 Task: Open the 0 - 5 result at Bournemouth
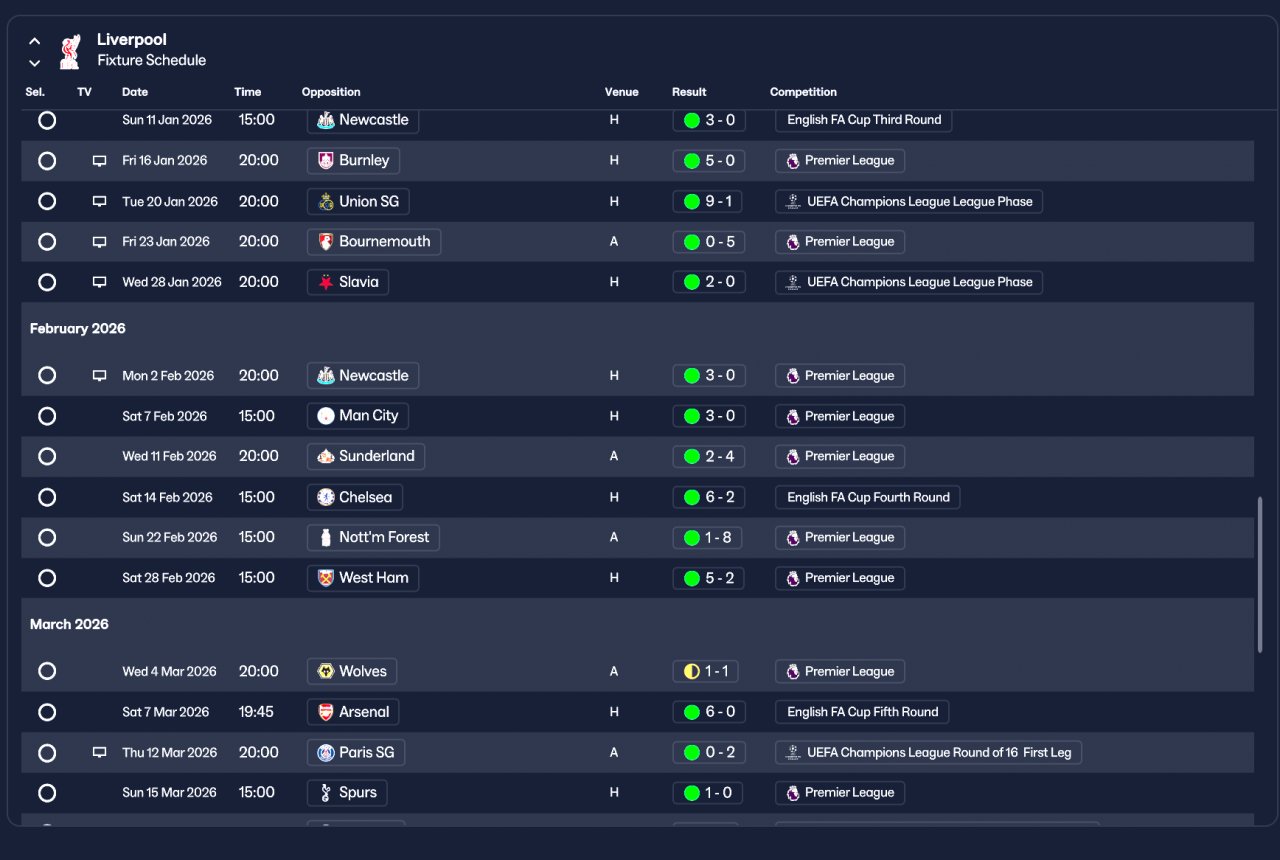tap(709, 241)
